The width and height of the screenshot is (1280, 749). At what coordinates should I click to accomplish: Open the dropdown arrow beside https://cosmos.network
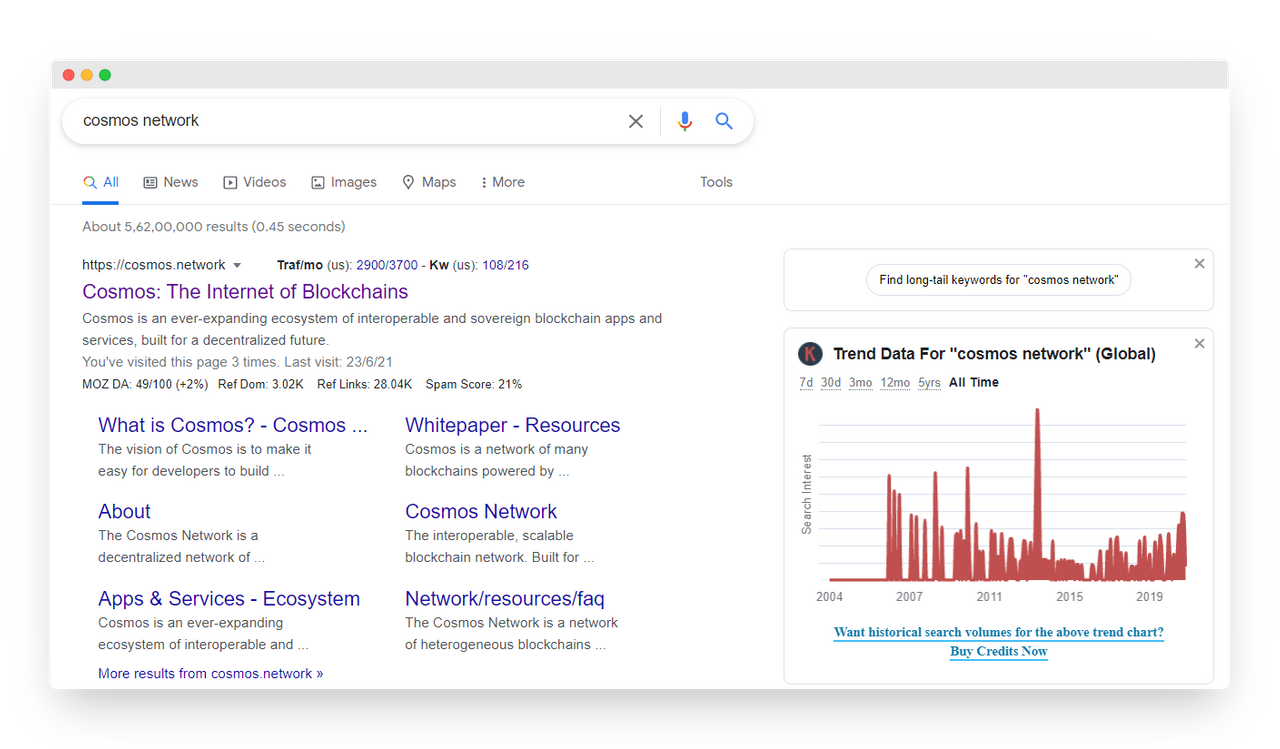237,266
